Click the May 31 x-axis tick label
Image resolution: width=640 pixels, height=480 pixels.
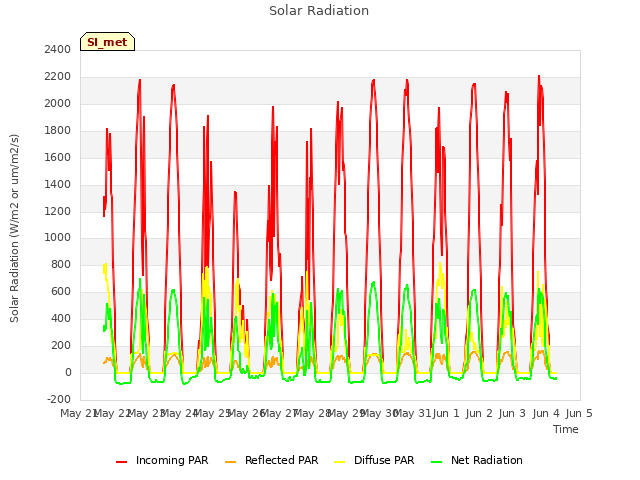[412, 413]
